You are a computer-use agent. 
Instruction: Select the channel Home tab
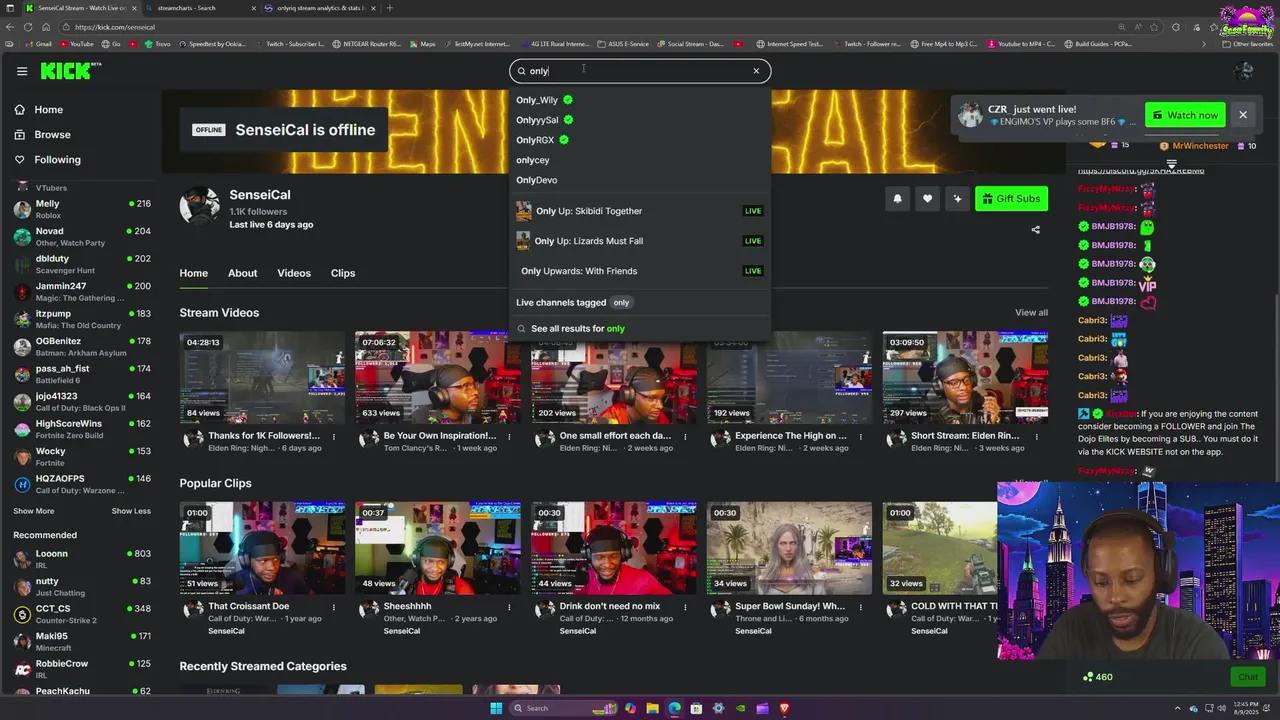point(194,273)
